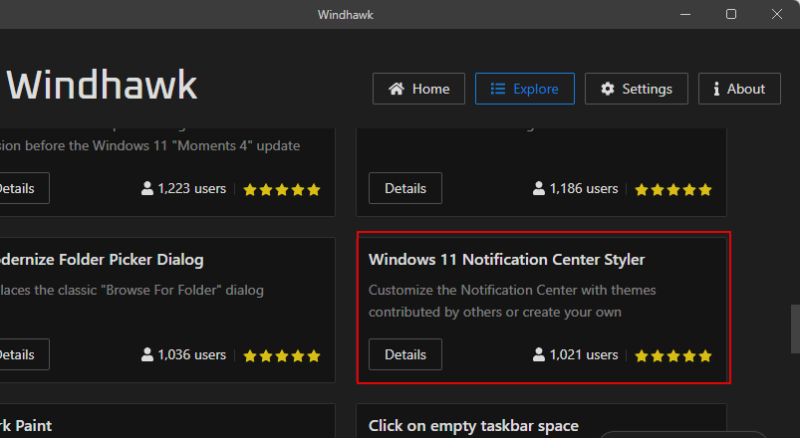
Task: Click the list icon on the Explore button
Action: pos(497,89)
